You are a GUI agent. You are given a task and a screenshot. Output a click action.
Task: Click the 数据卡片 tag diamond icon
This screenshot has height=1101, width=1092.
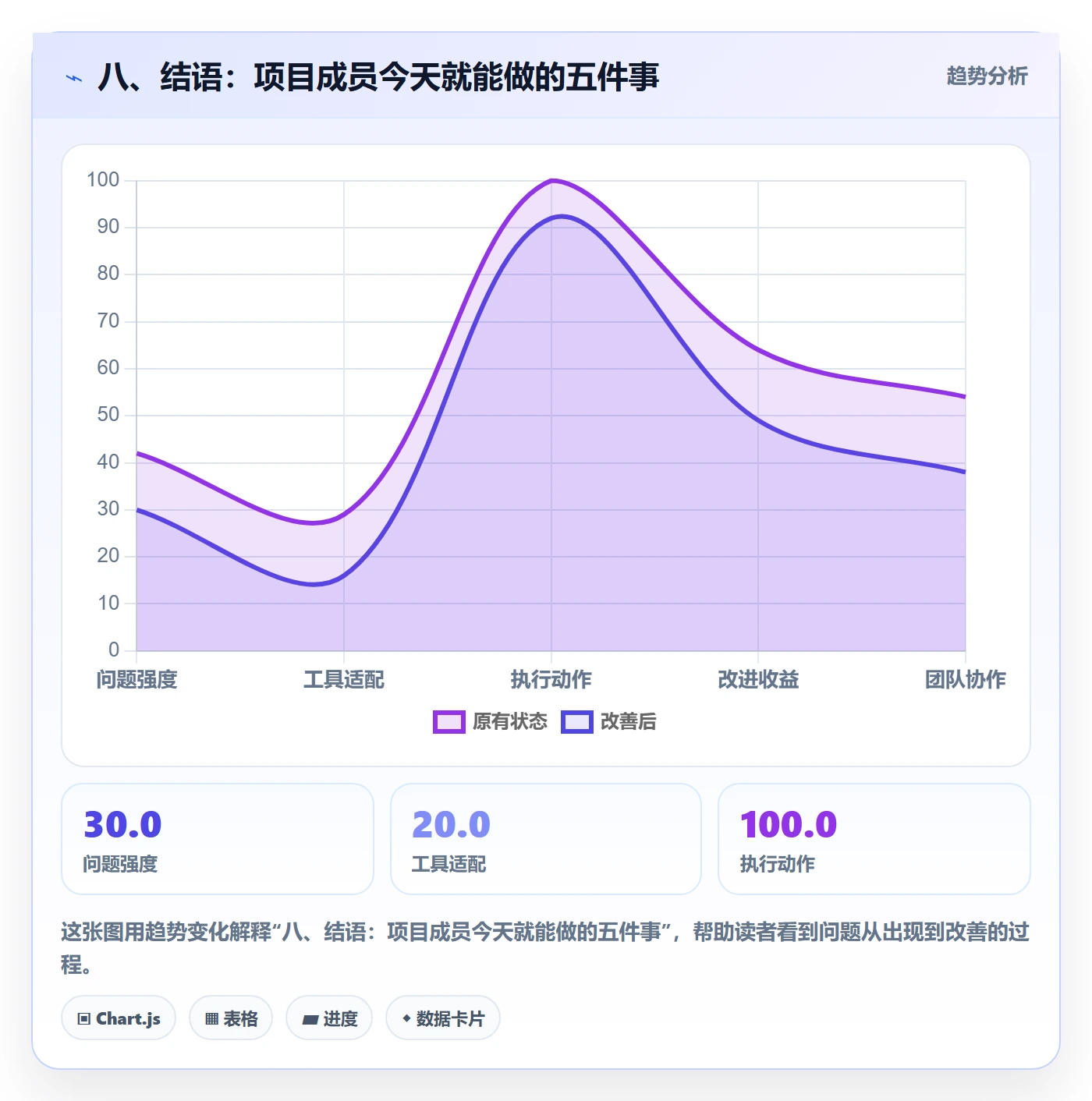[406, 1018]
